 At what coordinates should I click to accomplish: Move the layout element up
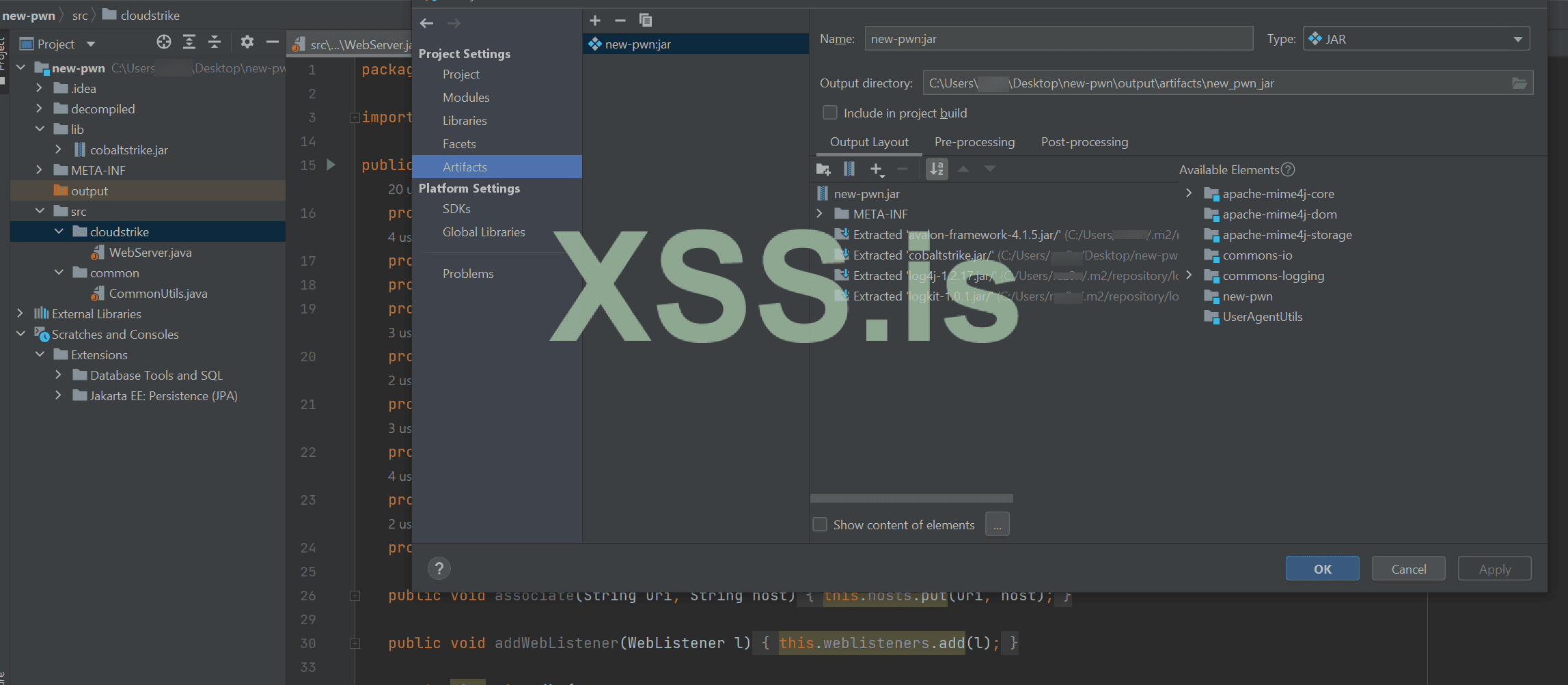[x=963, y=169]
